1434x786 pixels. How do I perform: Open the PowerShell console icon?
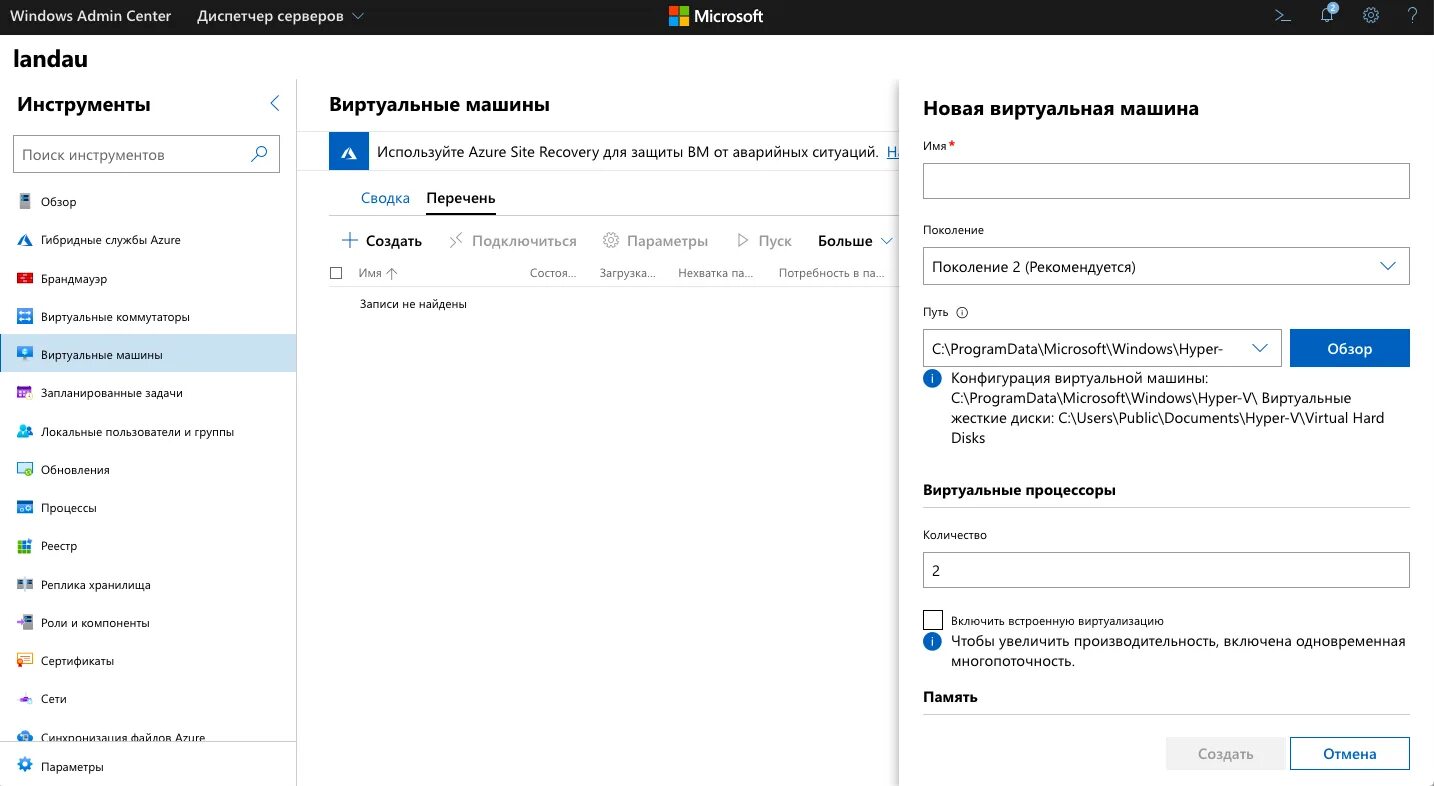[1281, 16]
